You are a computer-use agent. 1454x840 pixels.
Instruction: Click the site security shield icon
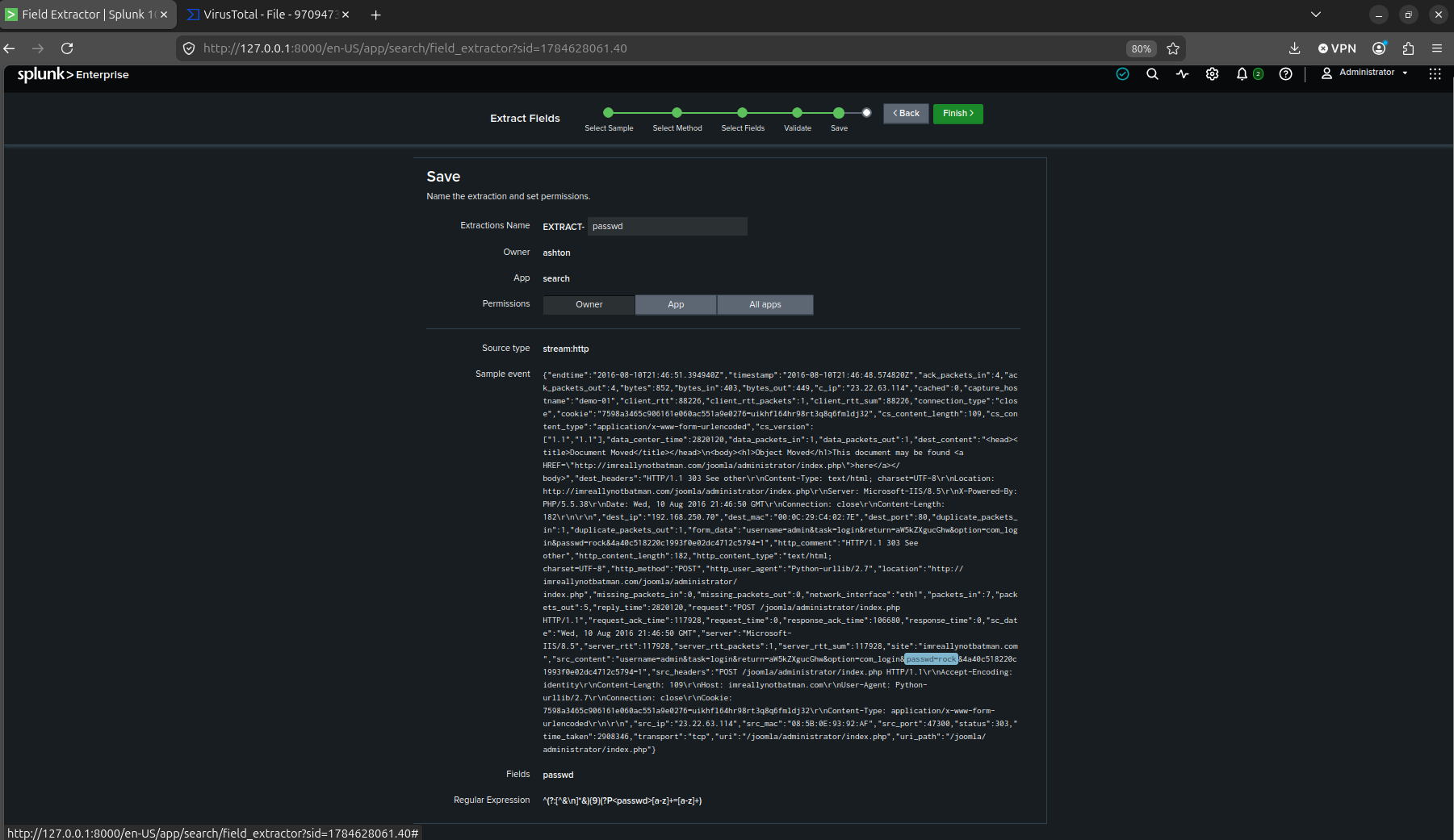[x=189, y=48]
